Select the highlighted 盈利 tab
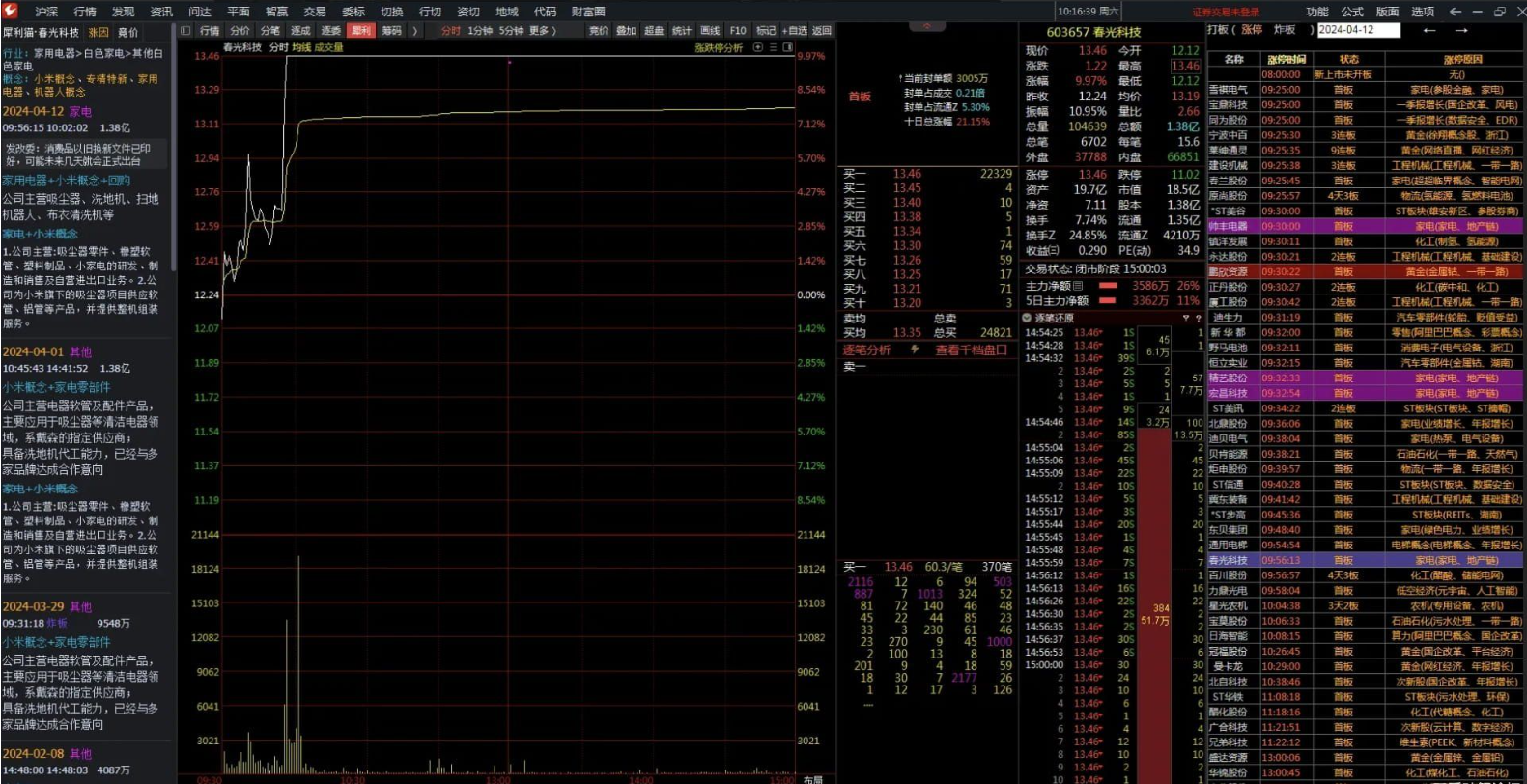 tap(361, 31)
